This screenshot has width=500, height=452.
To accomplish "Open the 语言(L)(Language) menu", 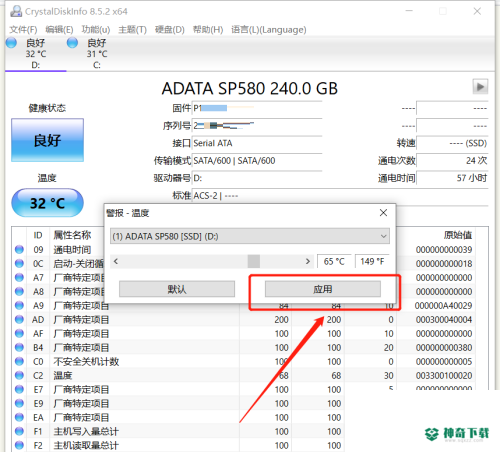I will click(269, 30).
